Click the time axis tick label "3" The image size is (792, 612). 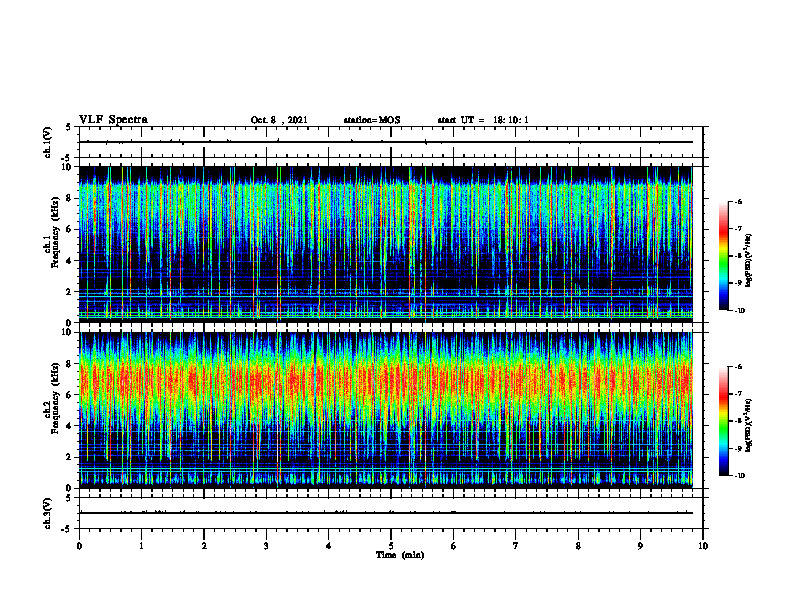266,546
